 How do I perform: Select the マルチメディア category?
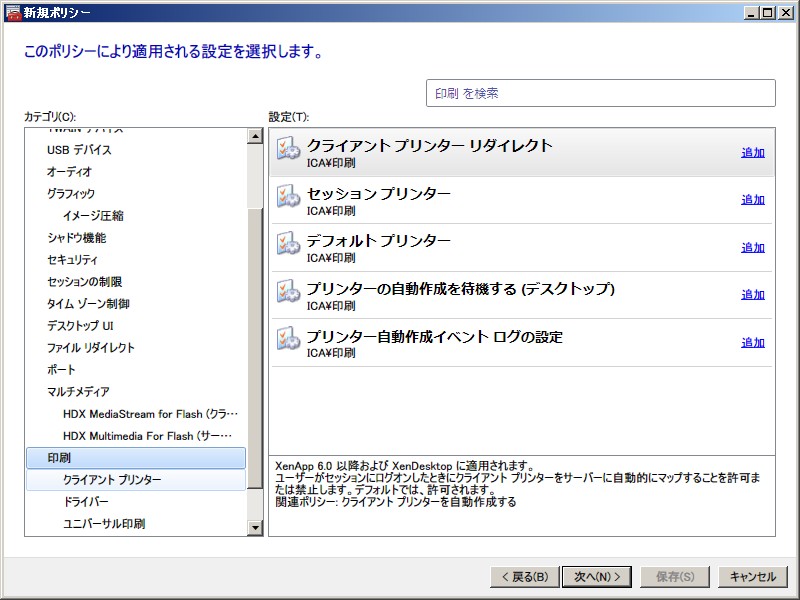click(78, 392)
